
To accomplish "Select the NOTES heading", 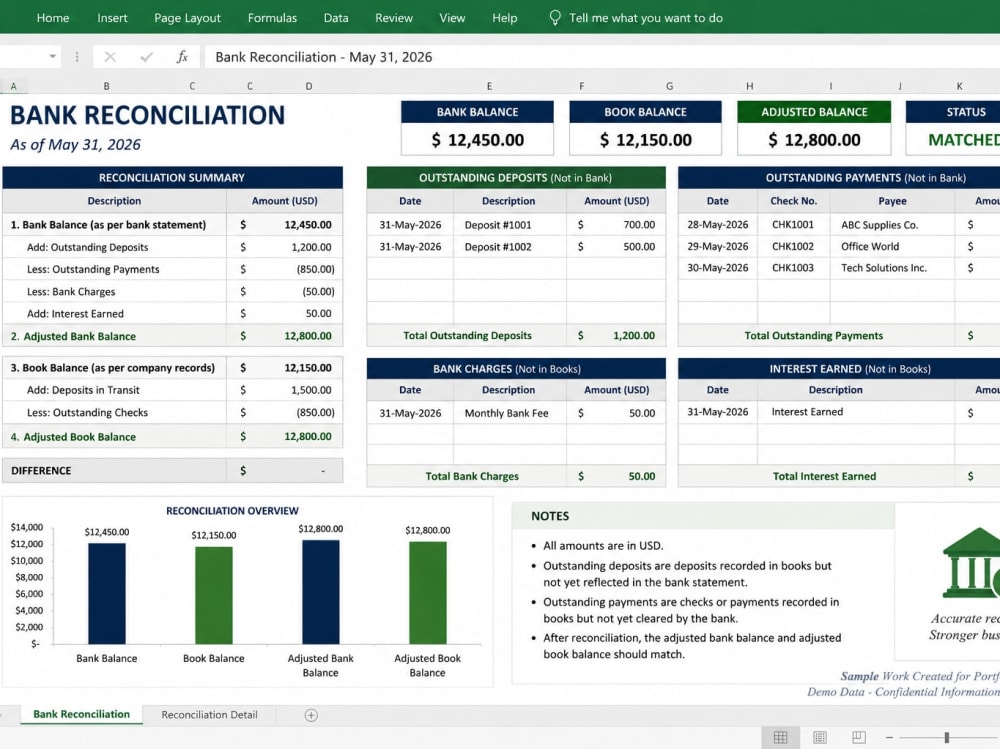I will click(x=550, y=516).
